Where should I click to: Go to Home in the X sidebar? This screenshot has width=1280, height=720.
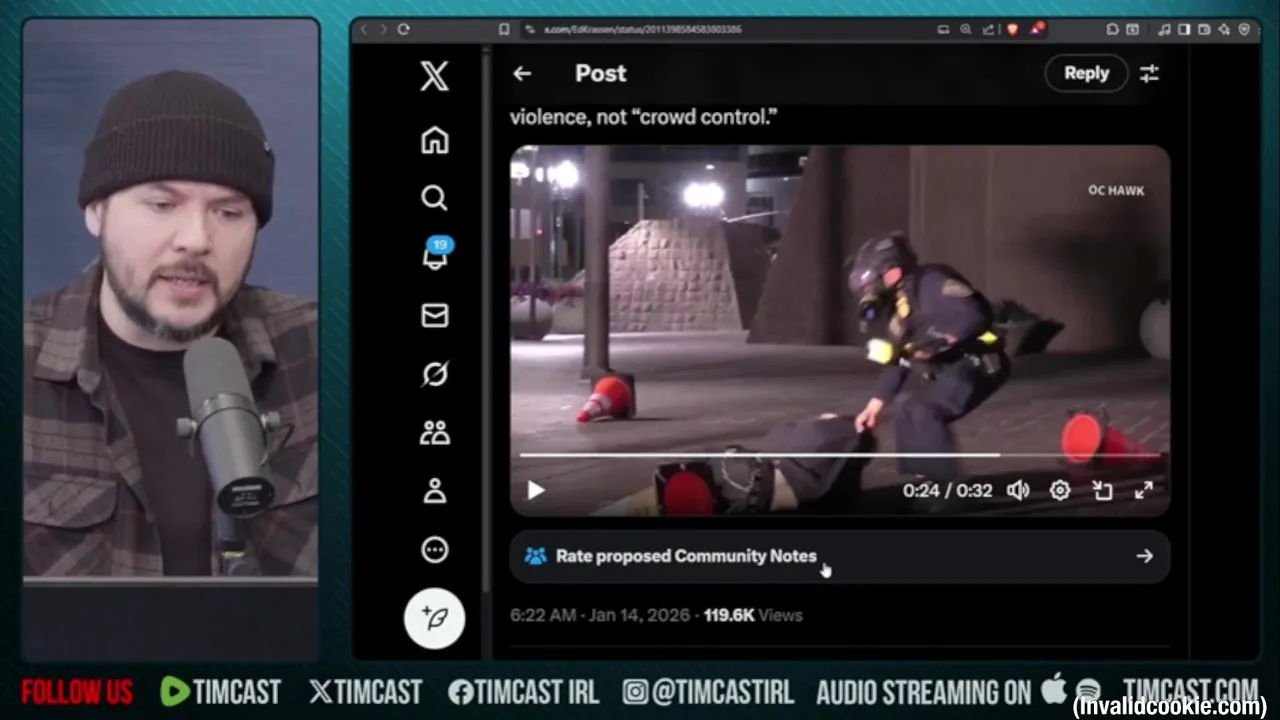tap(434, 140)
